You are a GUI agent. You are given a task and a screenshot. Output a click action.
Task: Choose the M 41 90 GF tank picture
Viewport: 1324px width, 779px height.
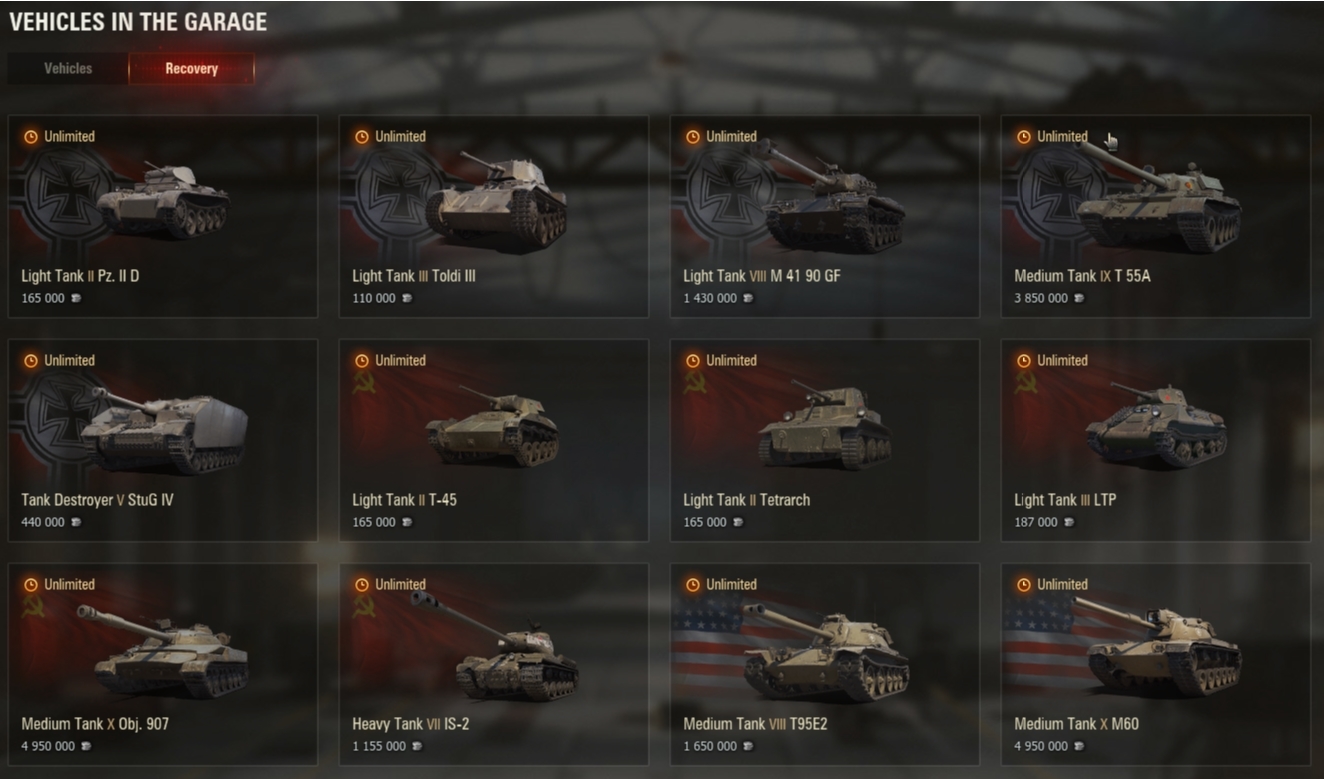click(x=829, y=197)
